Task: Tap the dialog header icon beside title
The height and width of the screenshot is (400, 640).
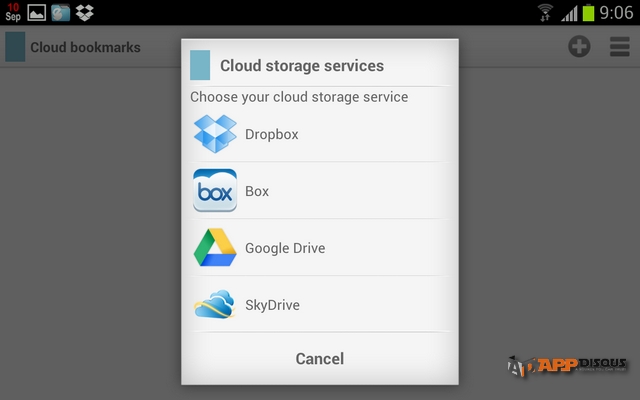Action: 200,65
